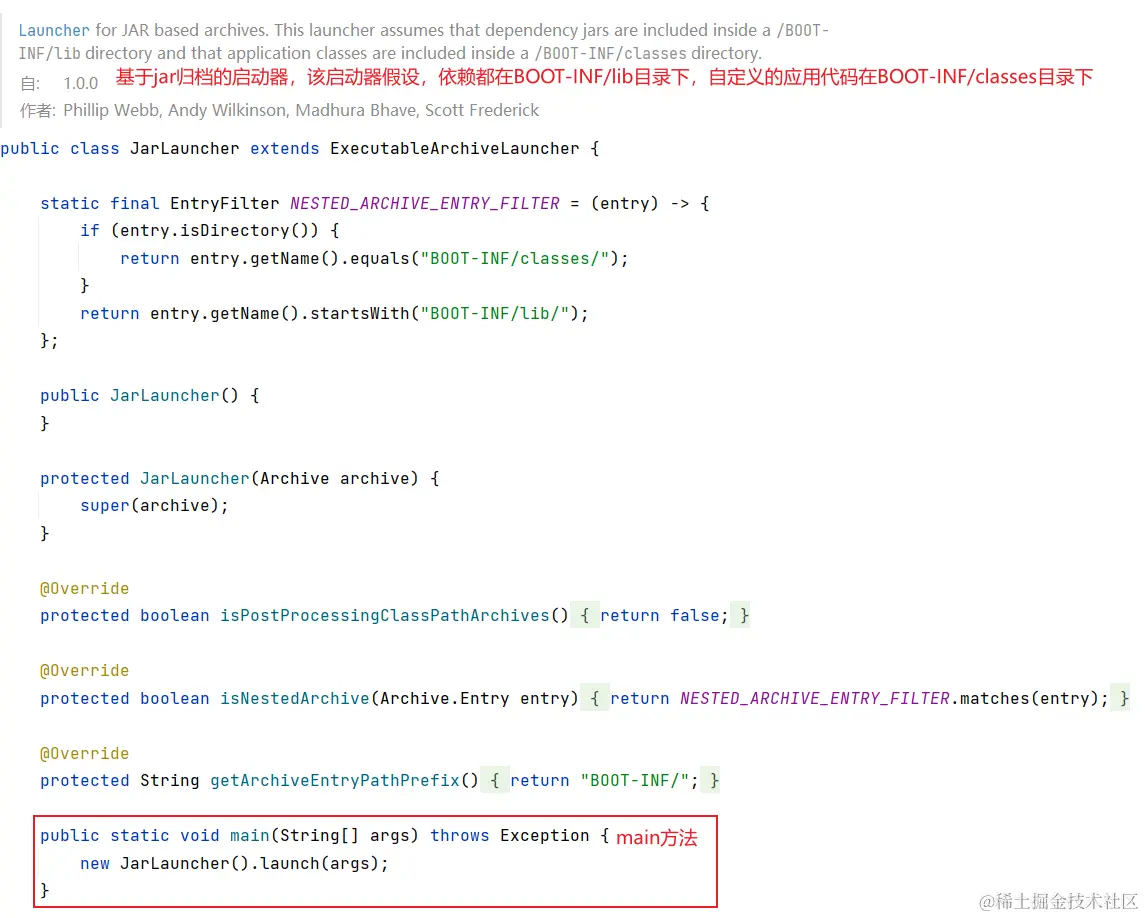Click JarLauncher in the new expression

175,863
